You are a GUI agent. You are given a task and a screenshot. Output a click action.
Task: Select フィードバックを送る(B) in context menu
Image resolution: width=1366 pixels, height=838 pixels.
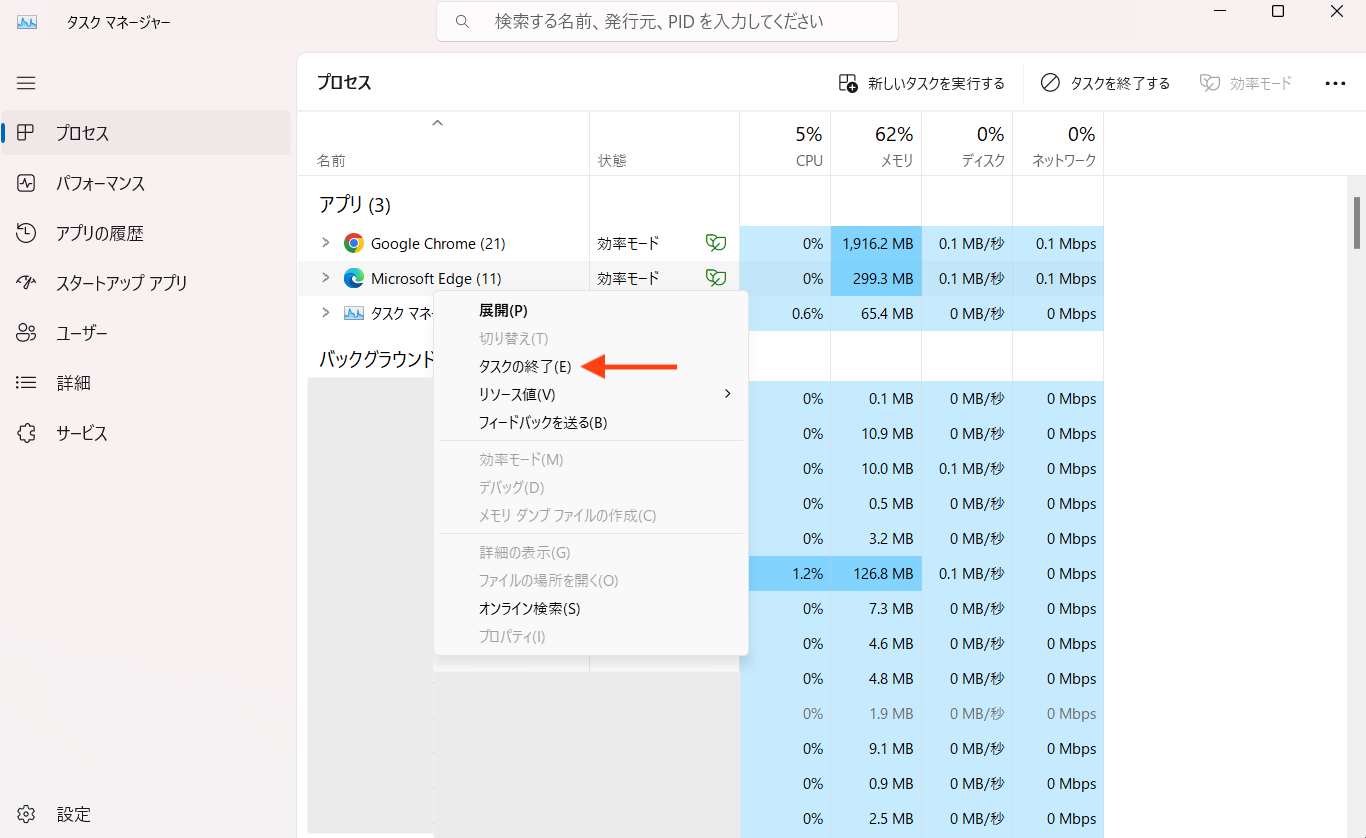(x=591, y=422)
